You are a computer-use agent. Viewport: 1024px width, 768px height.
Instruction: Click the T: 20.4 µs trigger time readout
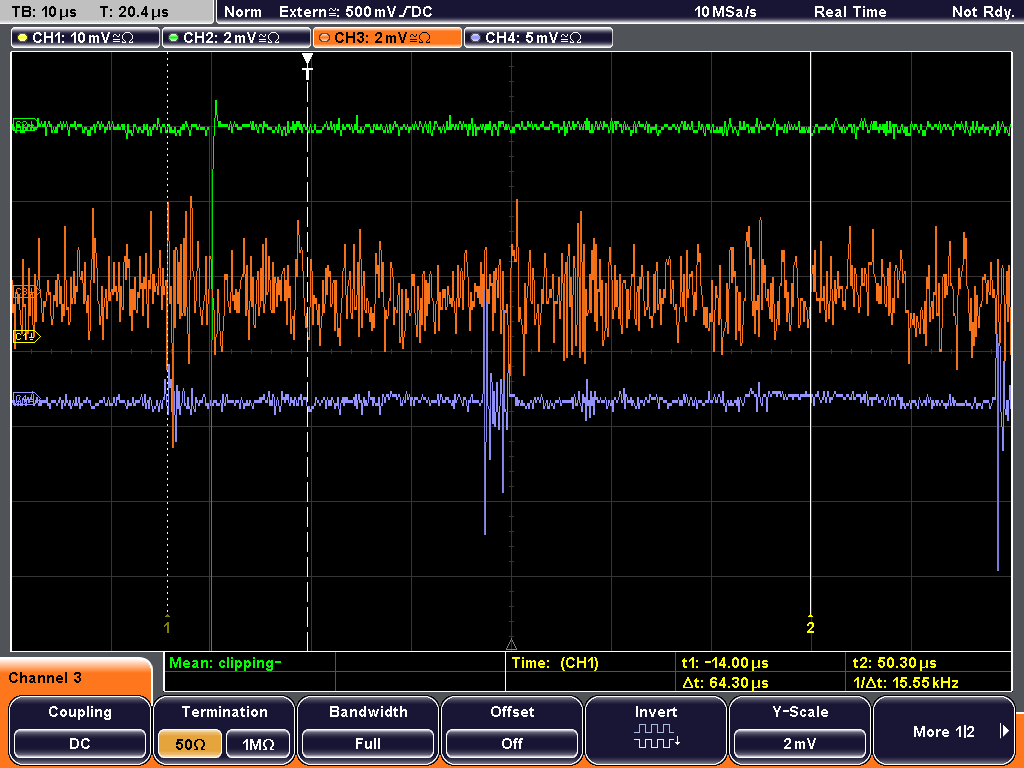point(134,12)
